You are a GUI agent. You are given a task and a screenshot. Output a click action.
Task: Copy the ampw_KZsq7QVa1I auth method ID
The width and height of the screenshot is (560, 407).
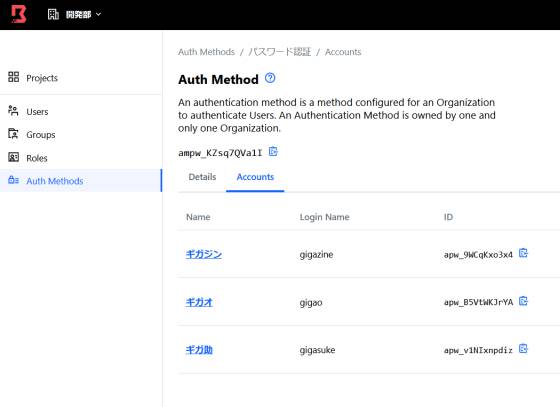[273, 152]
